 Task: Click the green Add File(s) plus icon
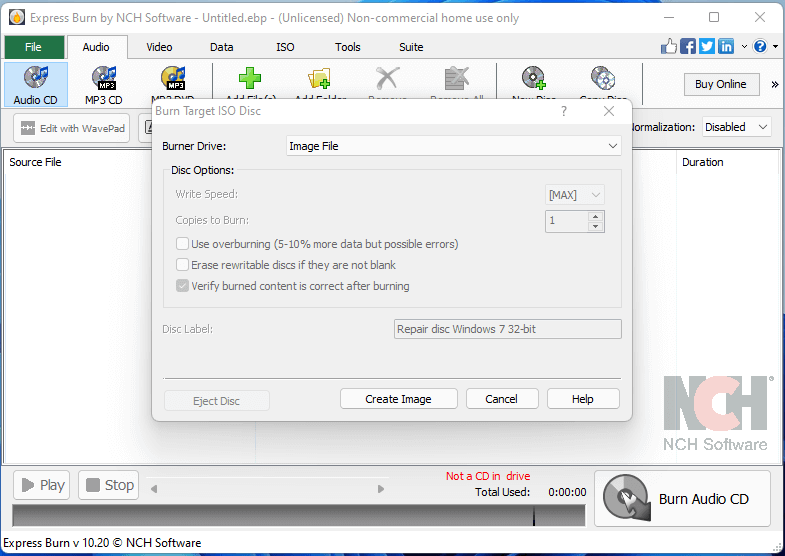point(250,79)
